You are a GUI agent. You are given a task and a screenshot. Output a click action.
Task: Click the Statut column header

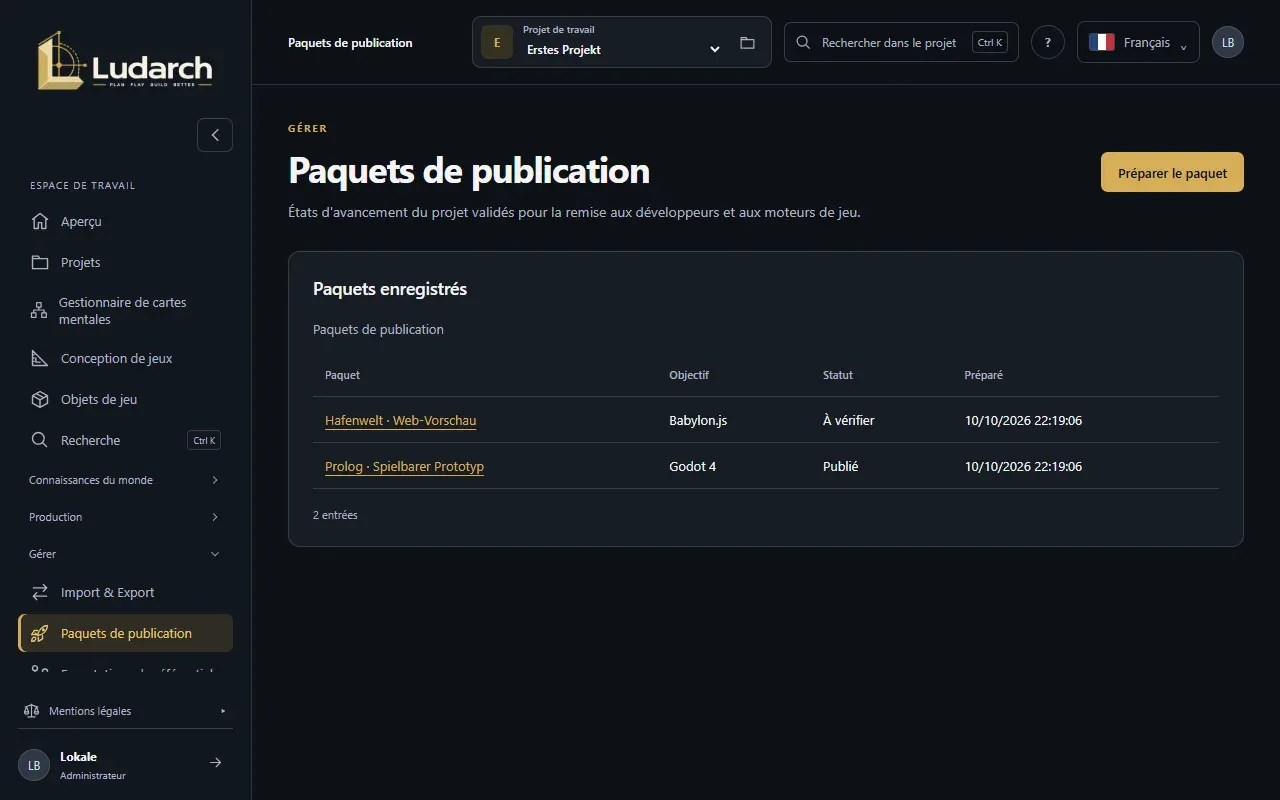pos(838,375)
